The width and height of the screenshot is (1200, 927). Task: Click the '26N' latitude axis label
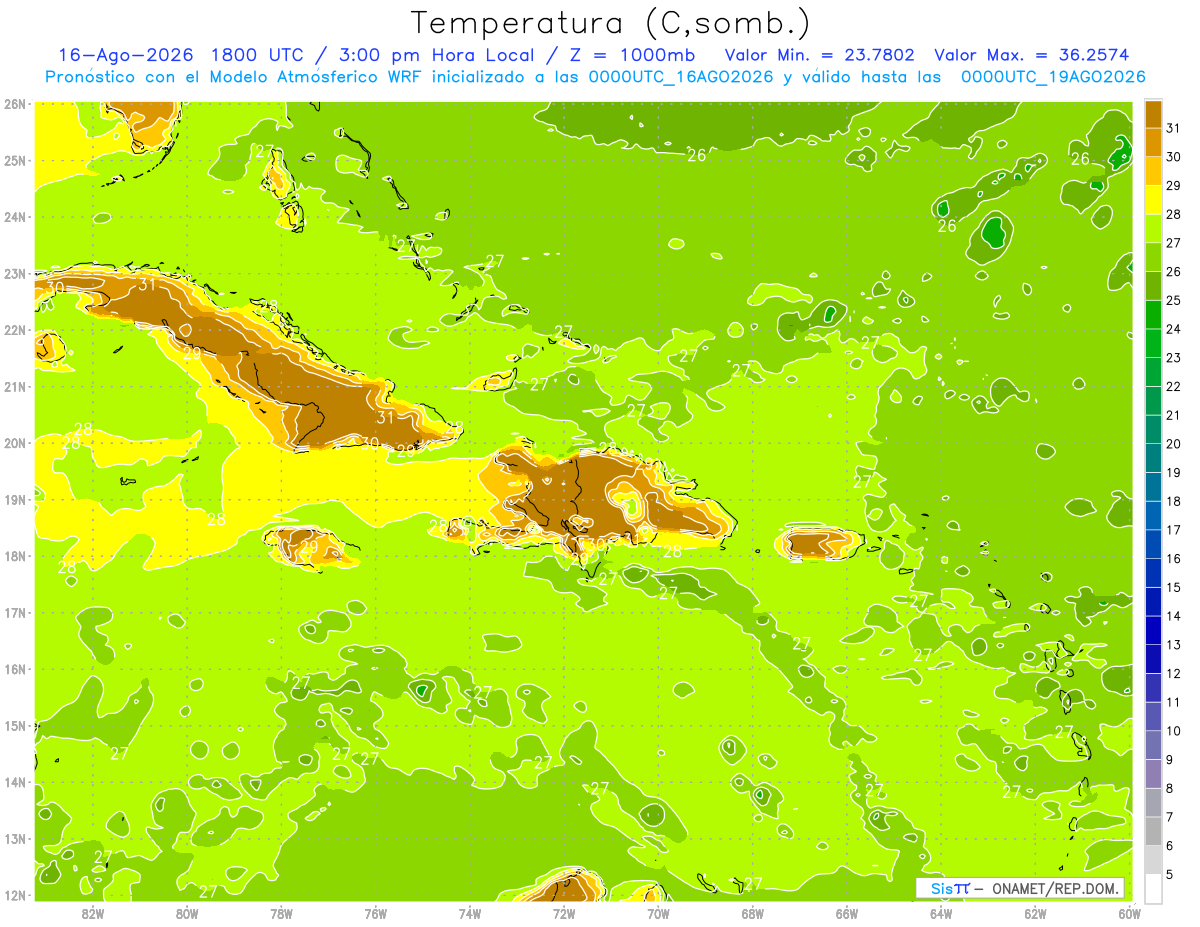(15, 104)
